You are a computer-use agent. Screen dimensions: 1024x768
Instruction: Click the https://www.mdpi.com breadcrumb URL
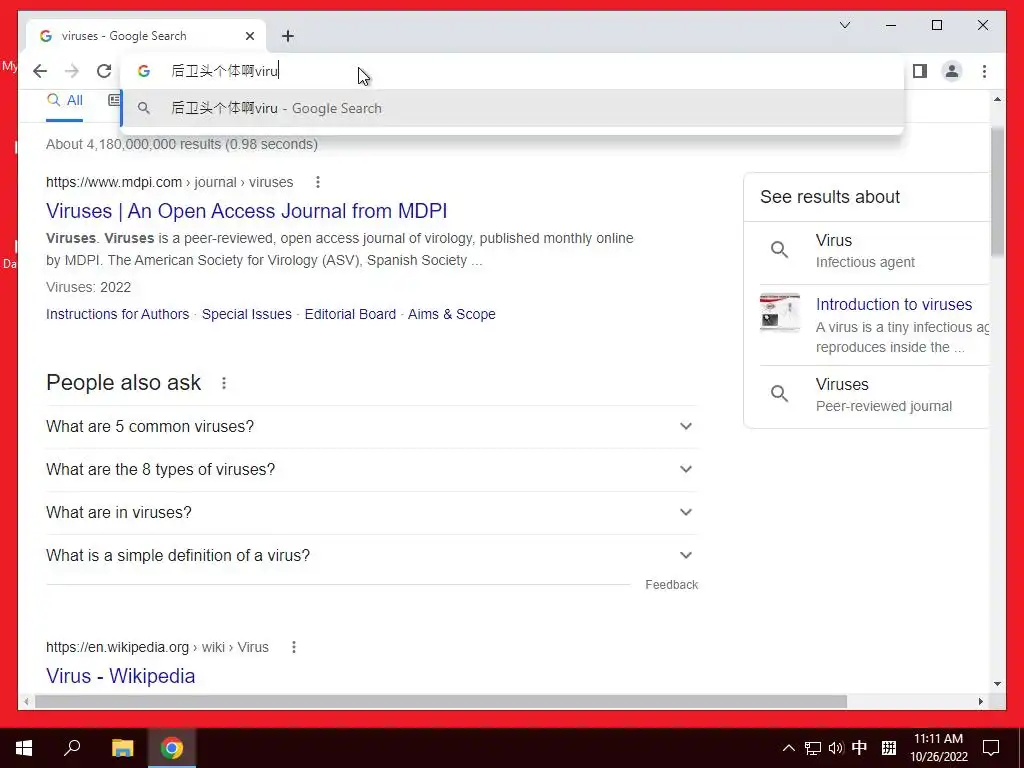(169, 182)
